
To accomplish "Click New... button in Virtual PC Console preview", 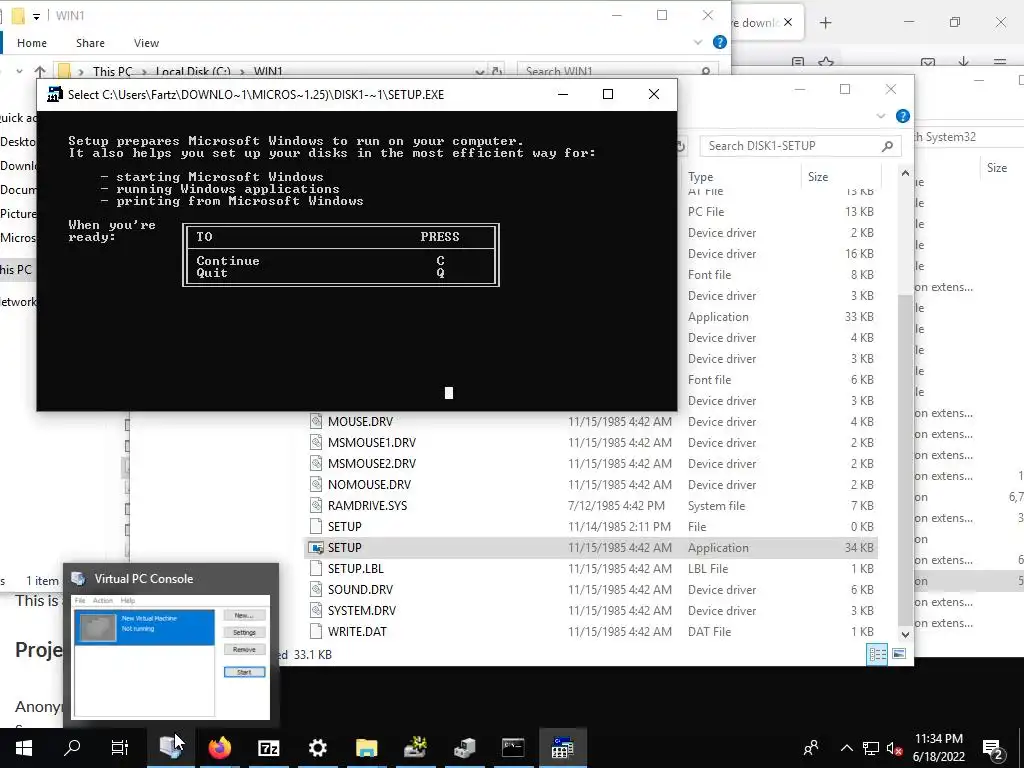I will 244,615.
